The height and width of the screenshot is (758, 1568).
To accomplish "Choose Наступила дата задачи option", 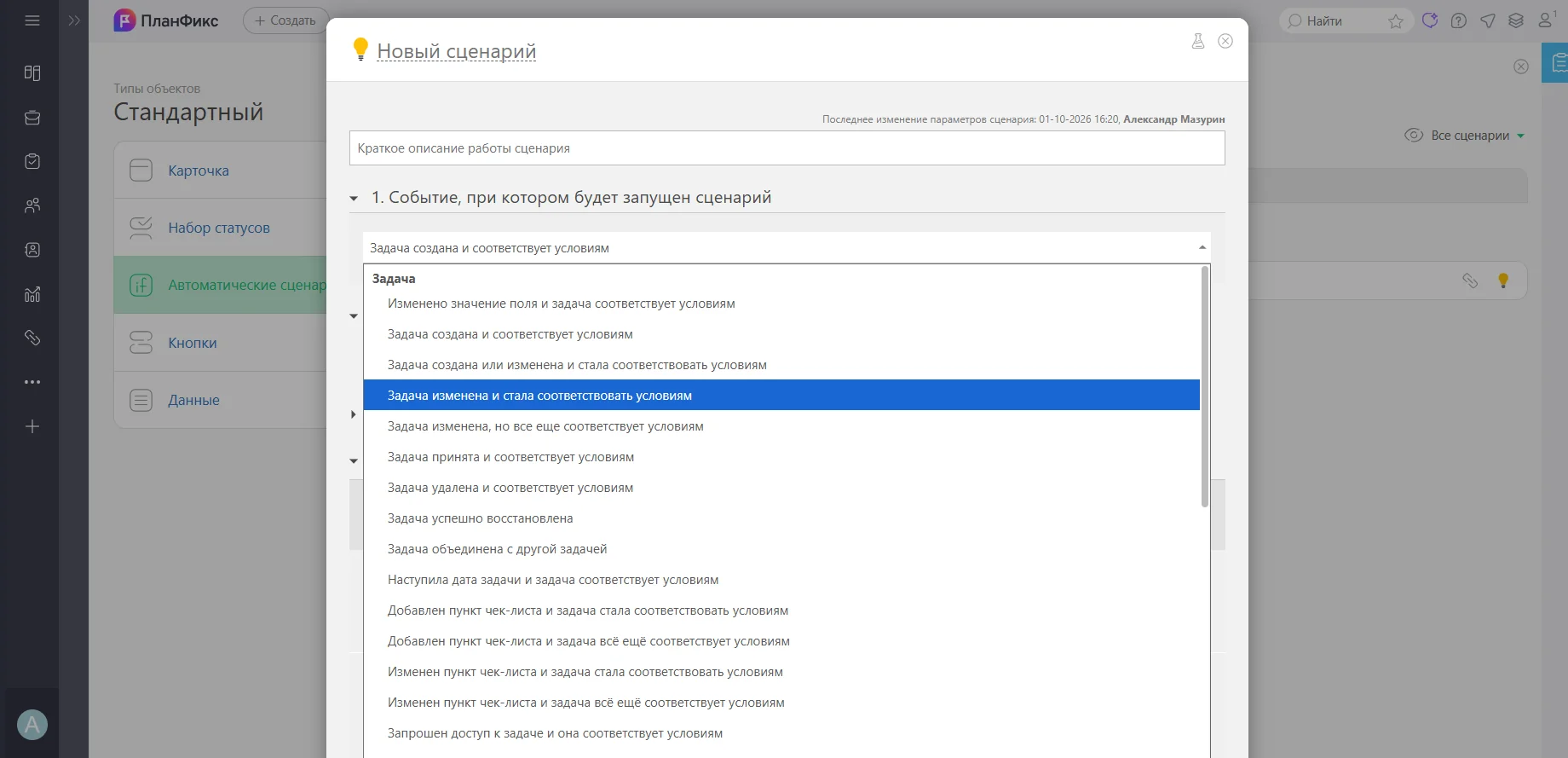I will [x=781, y=580].
